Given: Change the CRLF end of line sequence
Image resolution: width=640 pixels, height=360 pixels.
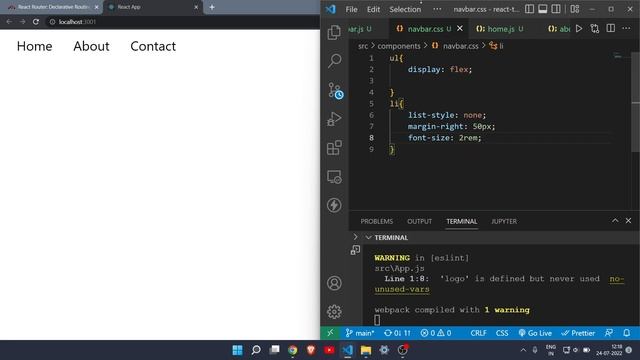Looking at the screenshot, I should coord(478,333).
